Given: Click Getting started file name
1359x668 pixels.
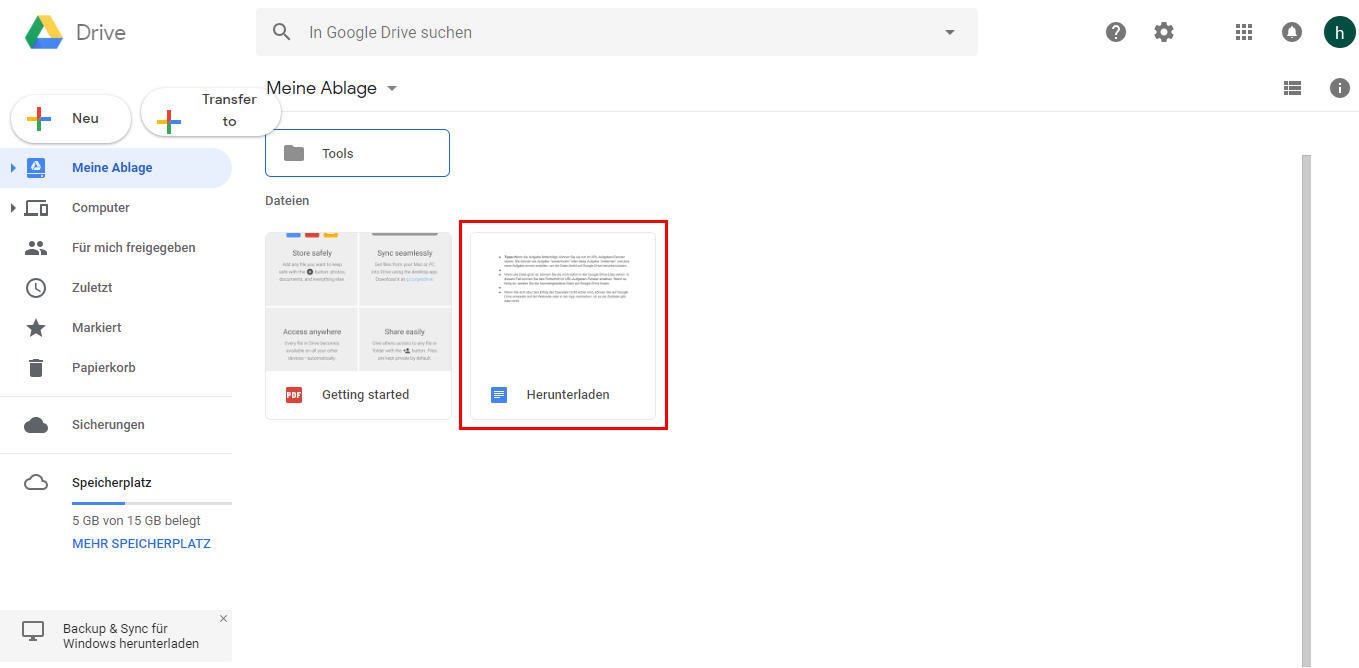Looking at the screenshot, I should coord(365,395).
